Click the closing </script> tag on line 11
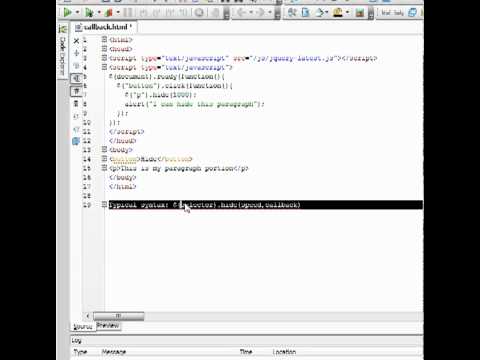 (x=127, y=132)
